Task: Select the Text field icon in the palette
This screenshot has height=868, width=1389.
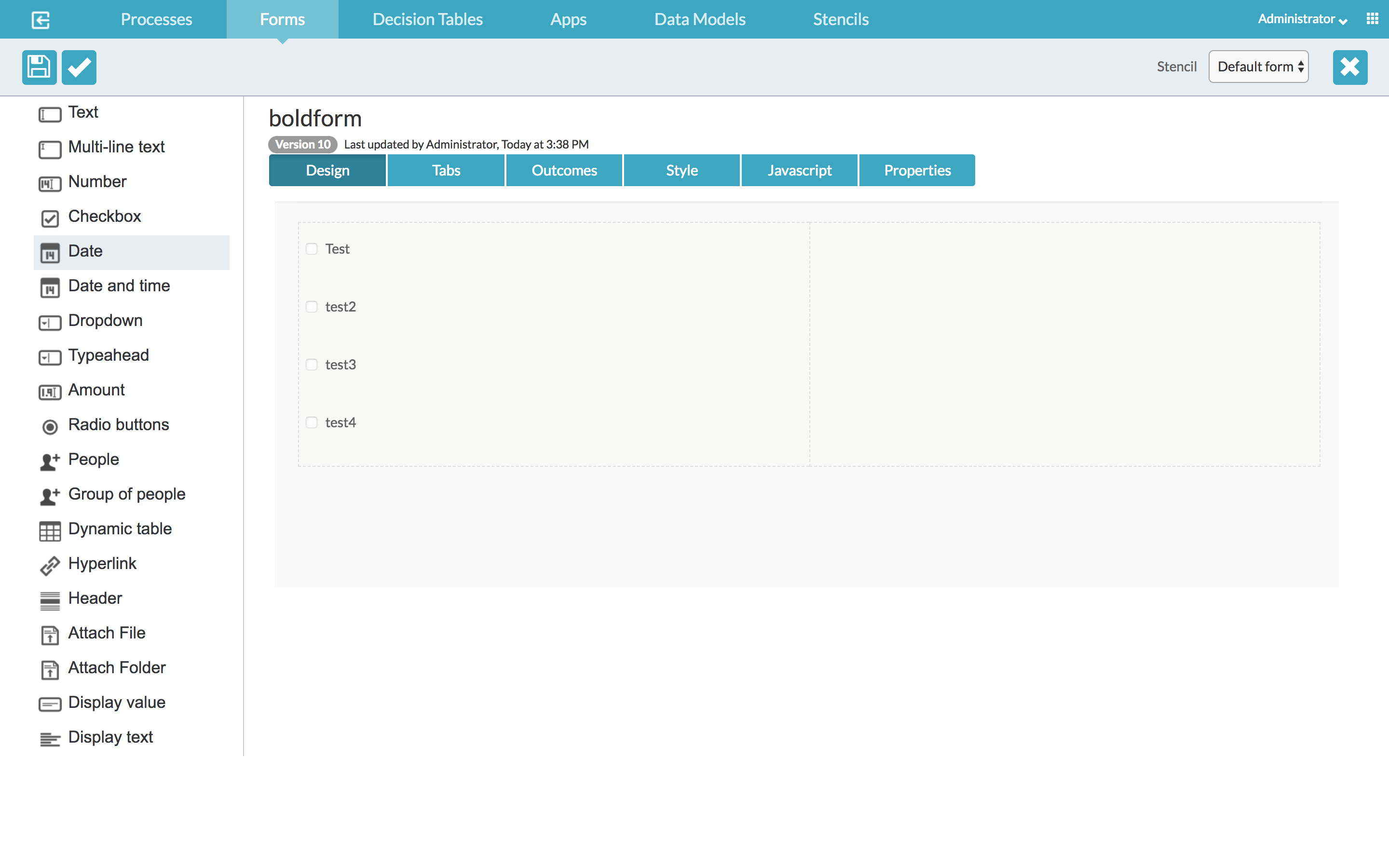Action: point(50,114)
